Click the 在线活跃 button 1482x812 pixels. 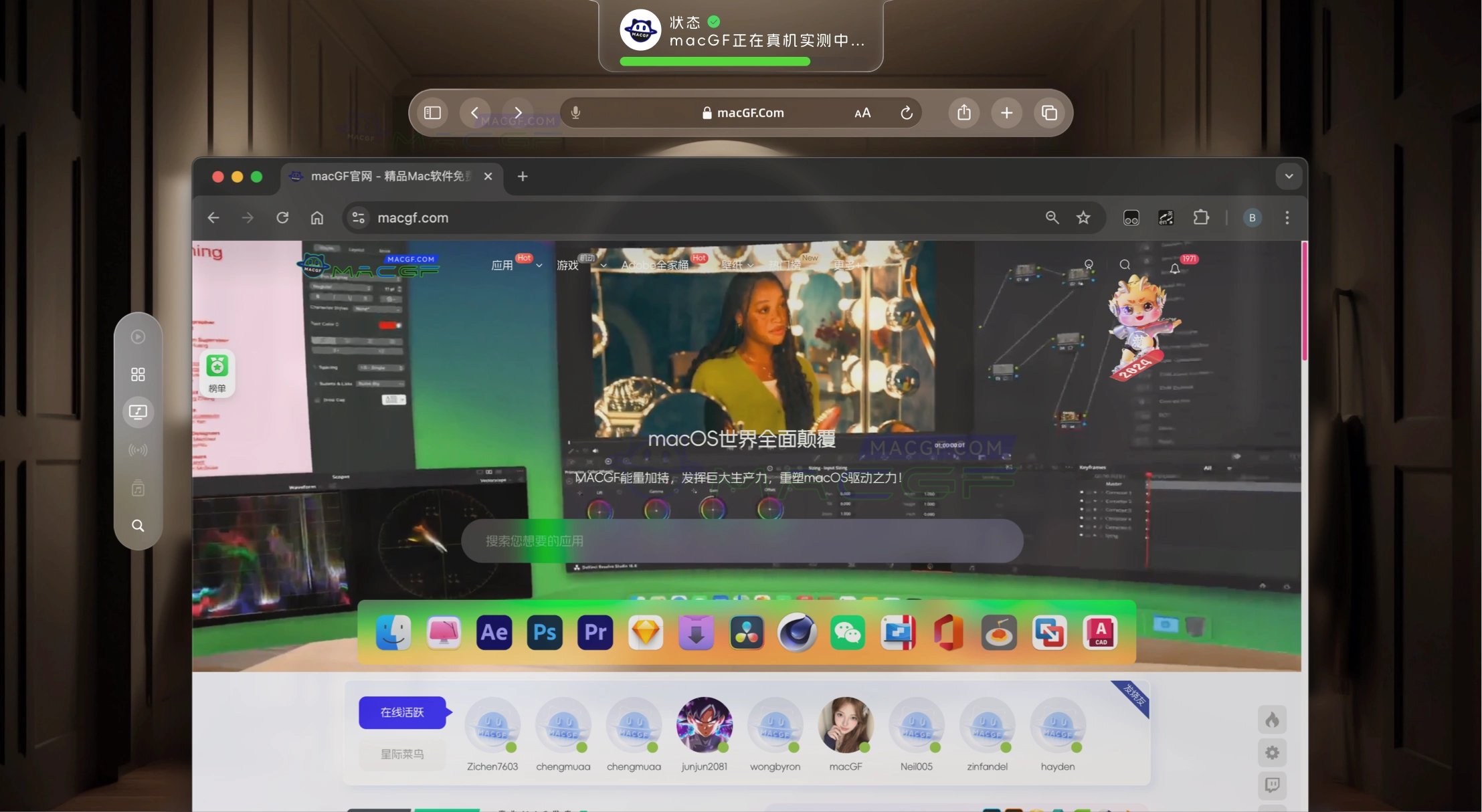click(403, 712)
